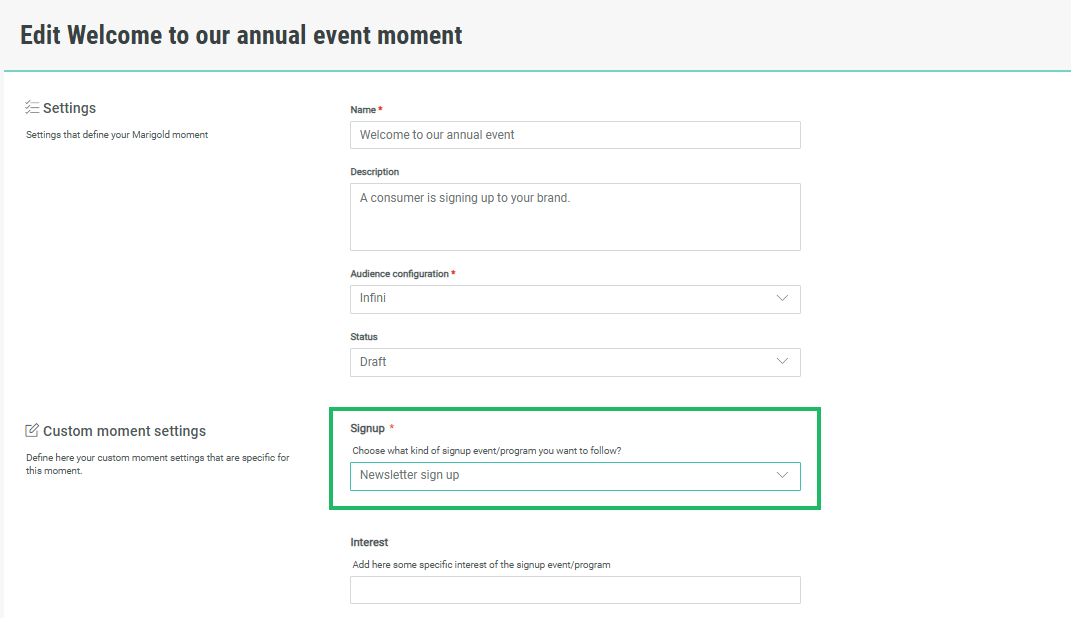Click the Audience configuration label
Image resolution: width=1071 pixels, height=618 pixels.
coord(399,274)
